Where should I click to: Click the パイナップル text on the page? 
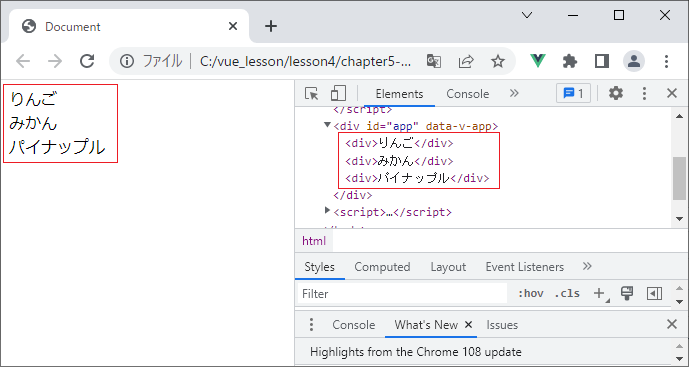click(x=57, y=147)
